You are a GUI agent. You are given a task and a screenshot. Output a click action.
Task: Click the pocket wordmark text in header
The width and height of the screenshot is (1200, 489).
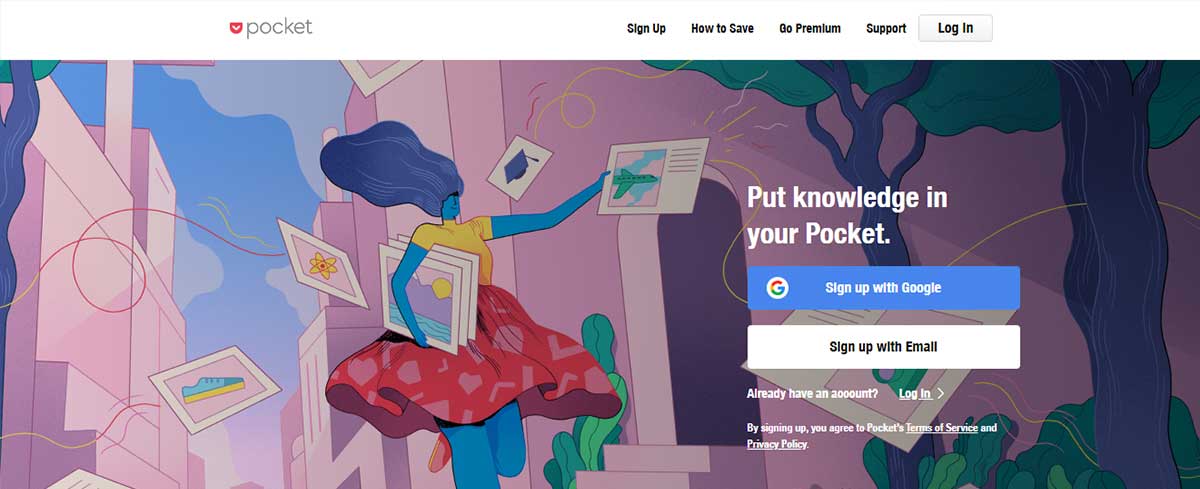pos(279,28)
